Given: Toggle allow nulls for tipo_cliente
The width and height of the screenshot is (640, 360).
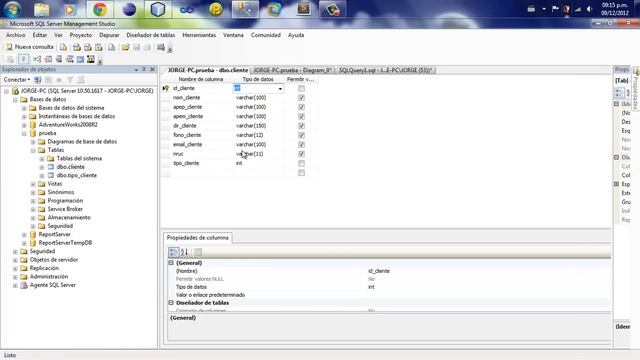Looking at the screenshot, I should coord(301,163).
